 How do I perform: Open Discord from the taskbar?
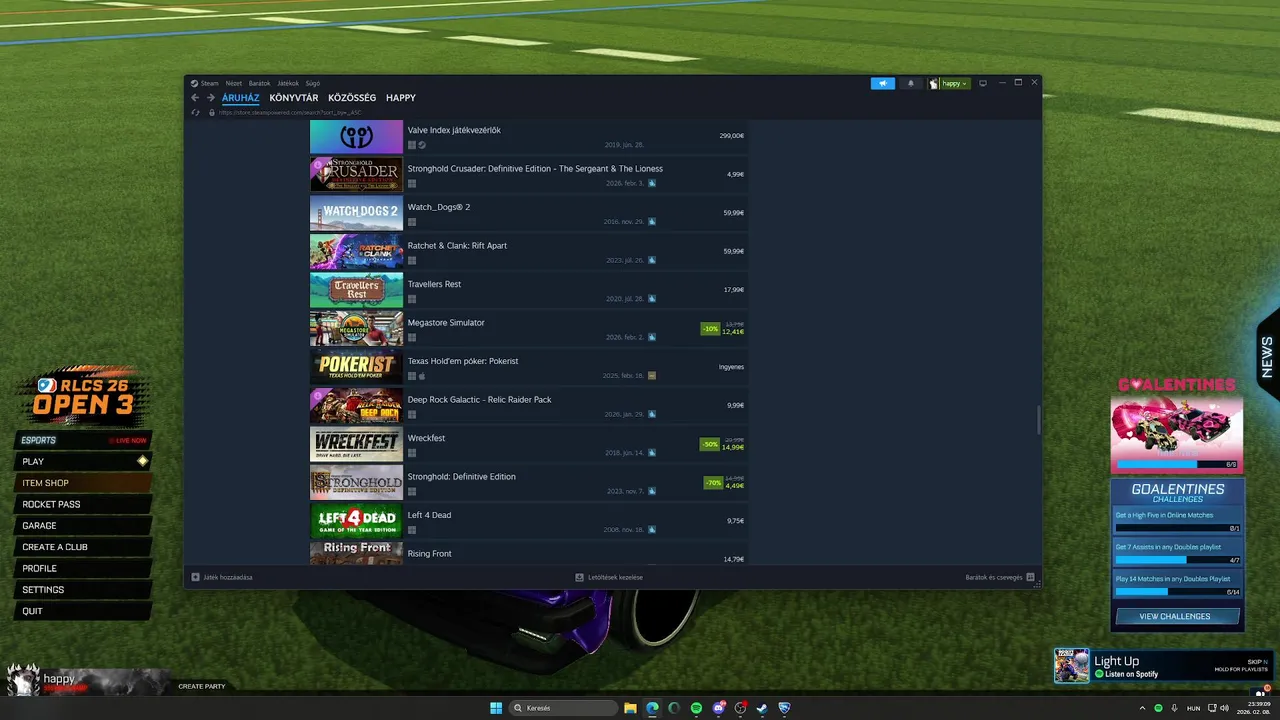[718, 708]
